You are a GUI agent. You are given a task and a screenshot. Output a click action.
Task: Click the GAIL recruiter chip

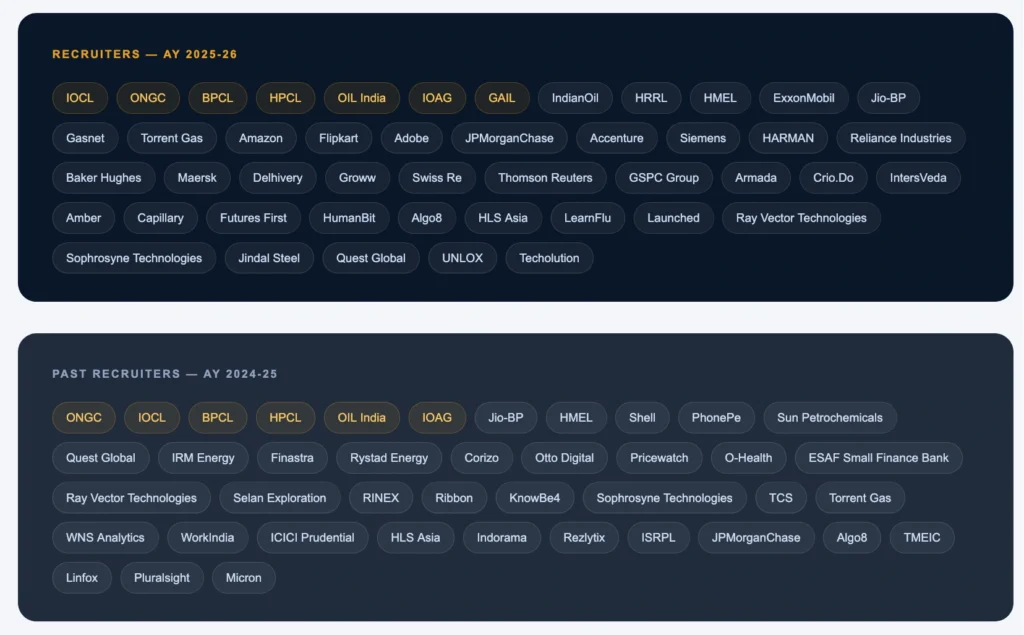click(502, 98)
